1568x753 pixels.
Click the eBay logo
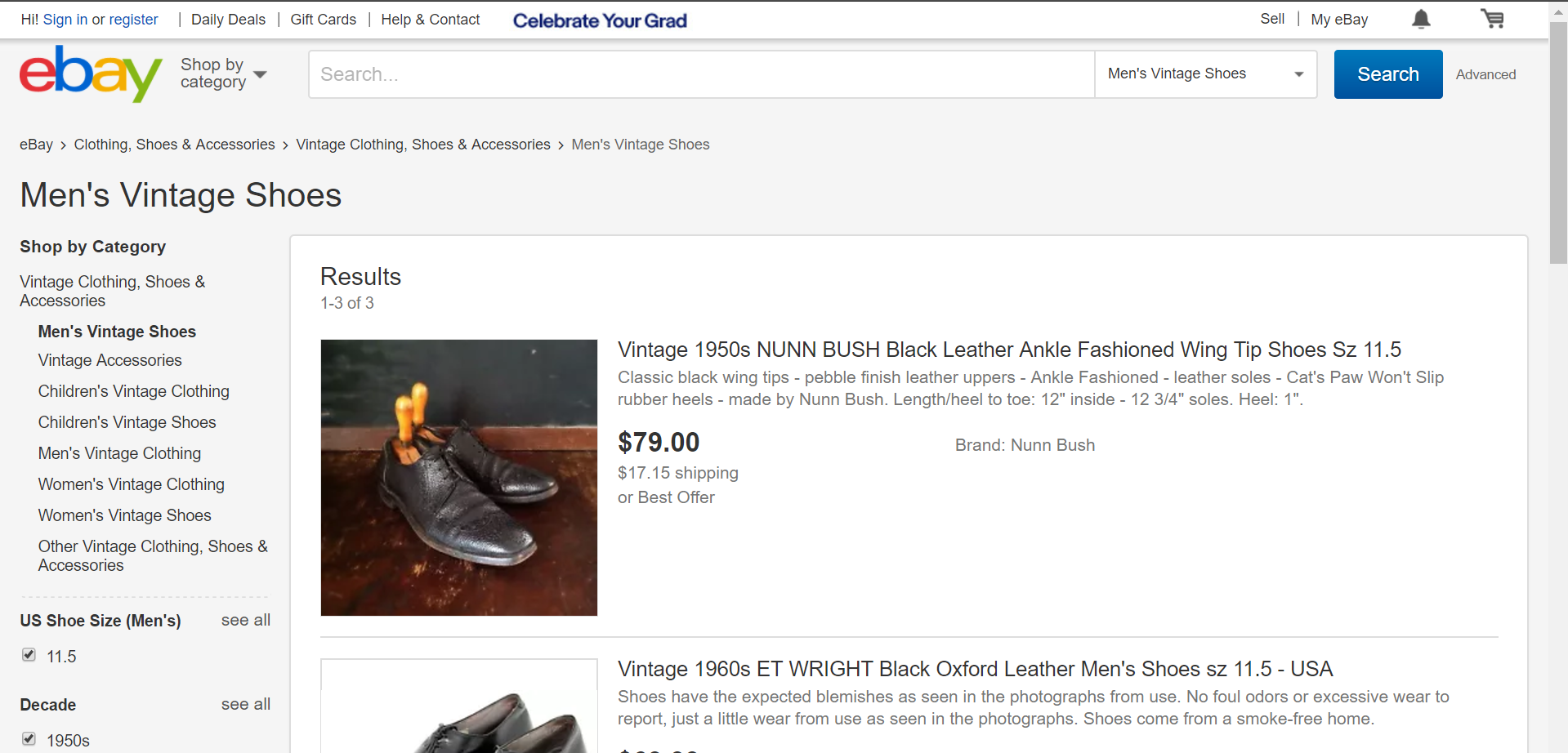(x=91, y=74)
